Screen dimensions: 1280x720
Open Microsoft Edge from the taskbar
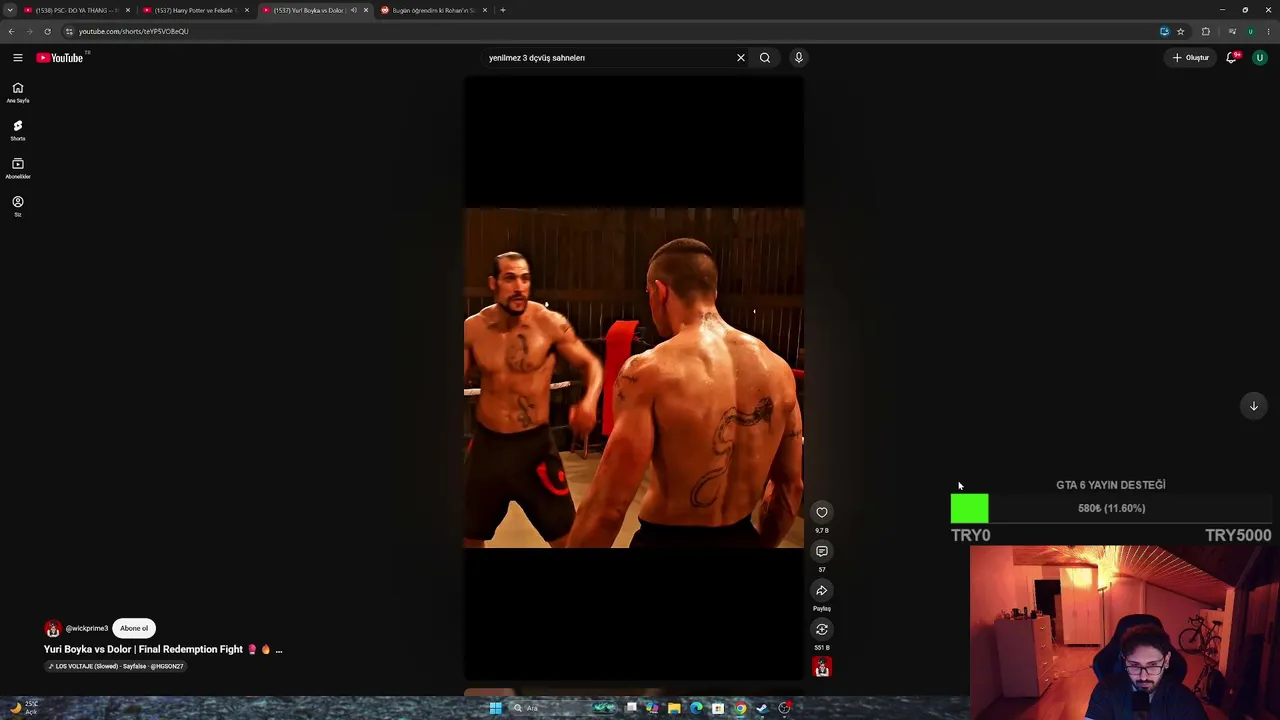tap(696, 708)
